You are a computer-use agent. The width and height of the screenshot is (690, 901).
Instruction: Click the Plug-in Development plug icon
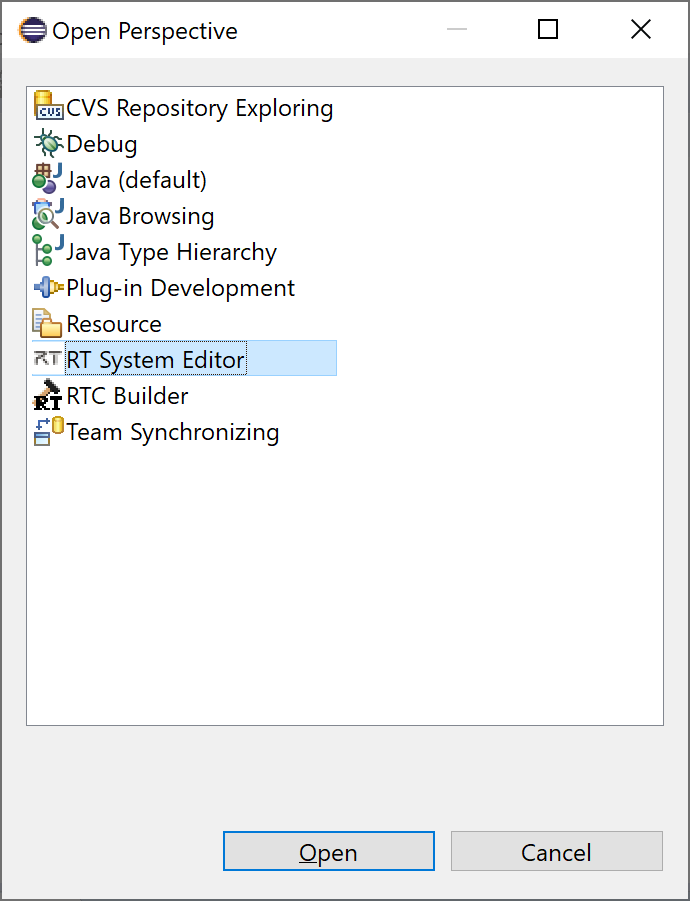48,288
